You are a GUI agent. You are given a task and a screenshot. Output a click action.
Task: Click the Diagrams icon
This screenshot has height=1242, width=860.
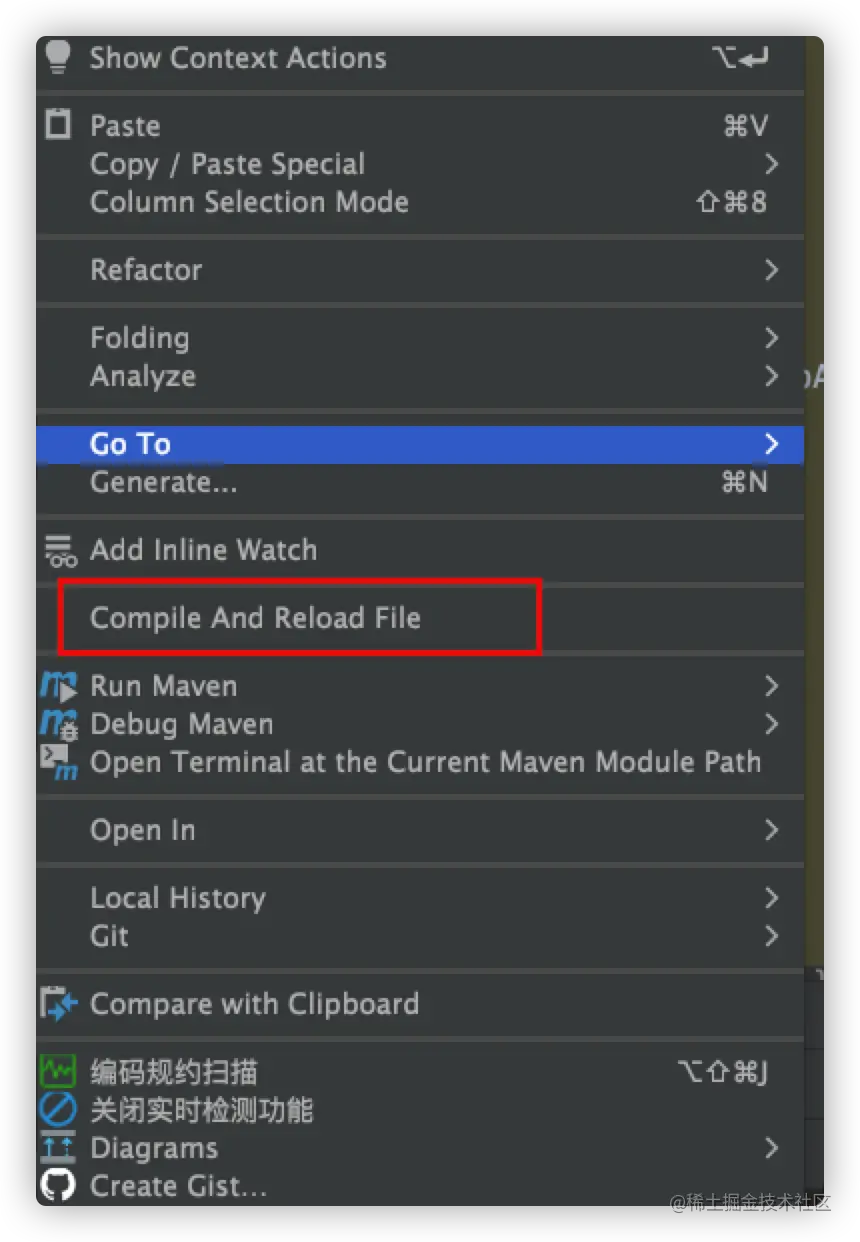pos(58,1148)
